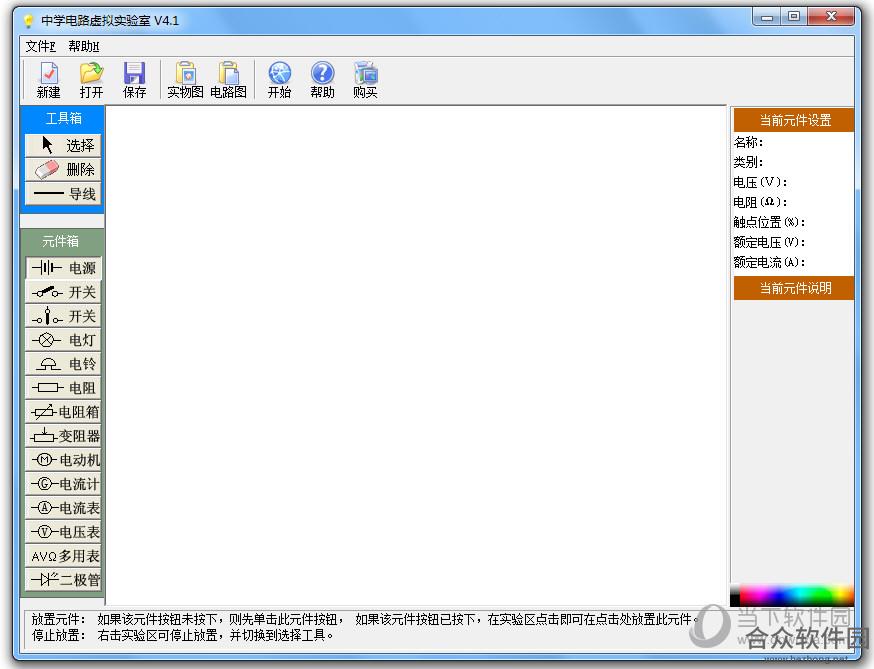Select the 删除 eraser tool

pos(64,169)
